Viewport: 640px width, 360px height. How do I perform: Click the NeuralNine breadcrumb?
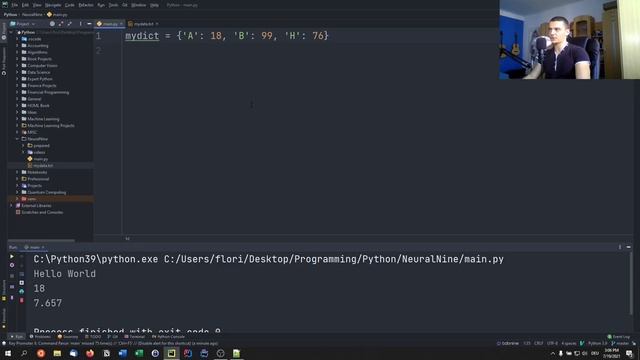[x=32, y=15]
